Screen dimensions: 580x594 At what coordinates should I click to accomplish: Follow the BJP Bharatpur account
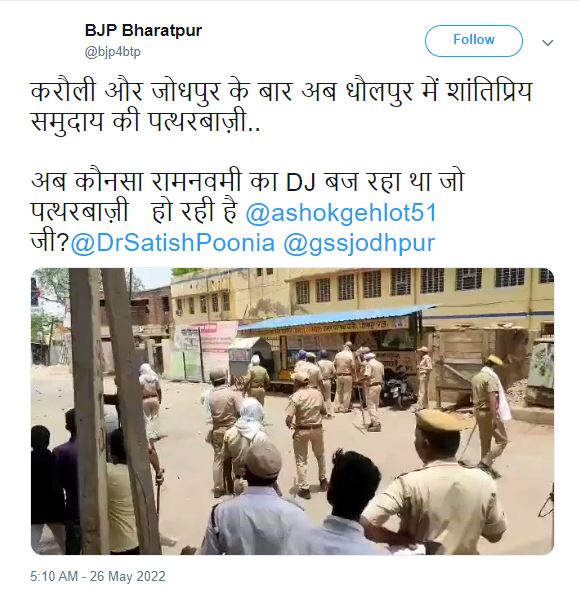click(x=474, y=41)
